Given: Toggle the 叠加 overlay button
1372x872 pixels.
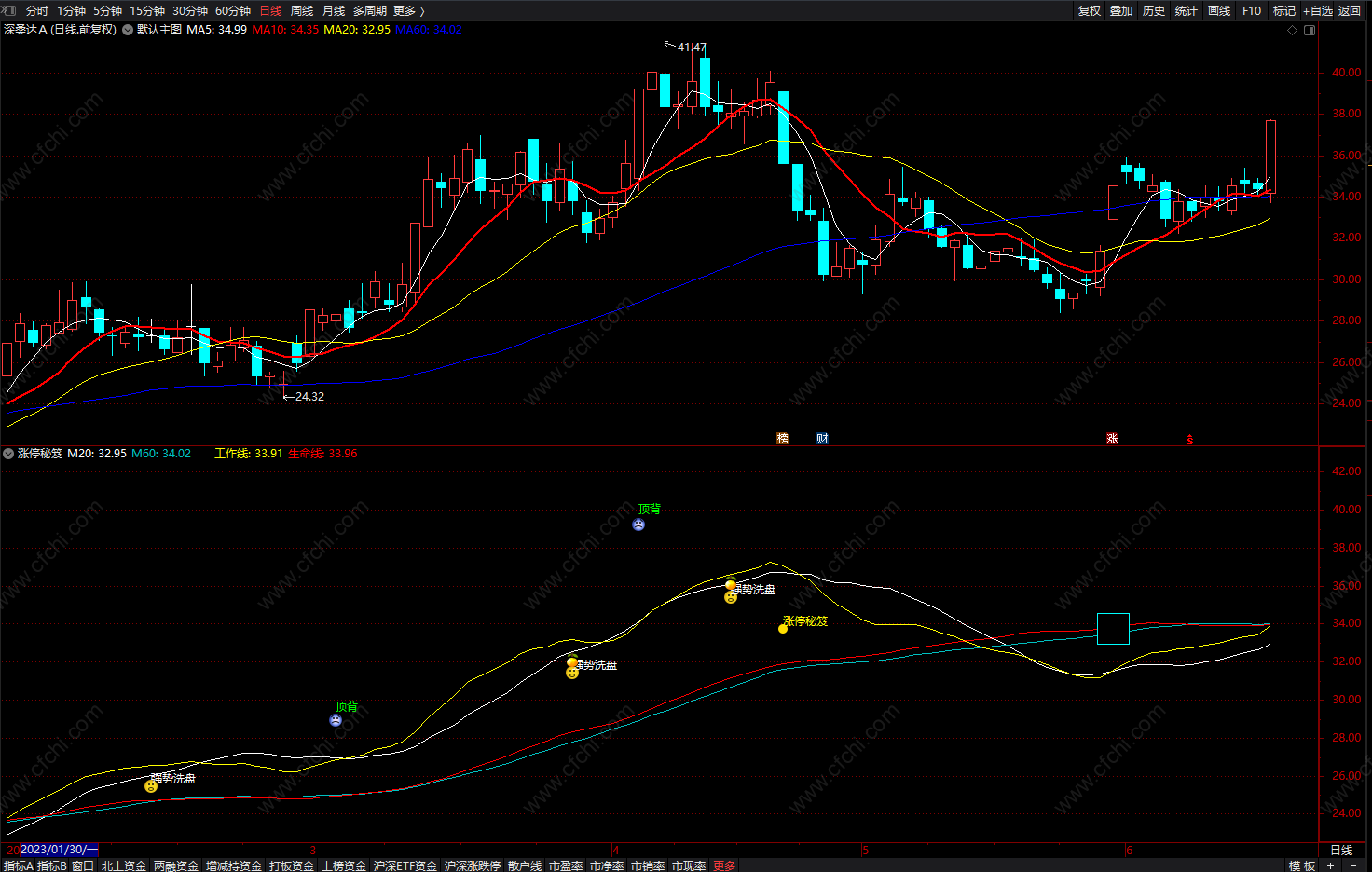Looking at the screenshot, I should [x=1121, y=10].
